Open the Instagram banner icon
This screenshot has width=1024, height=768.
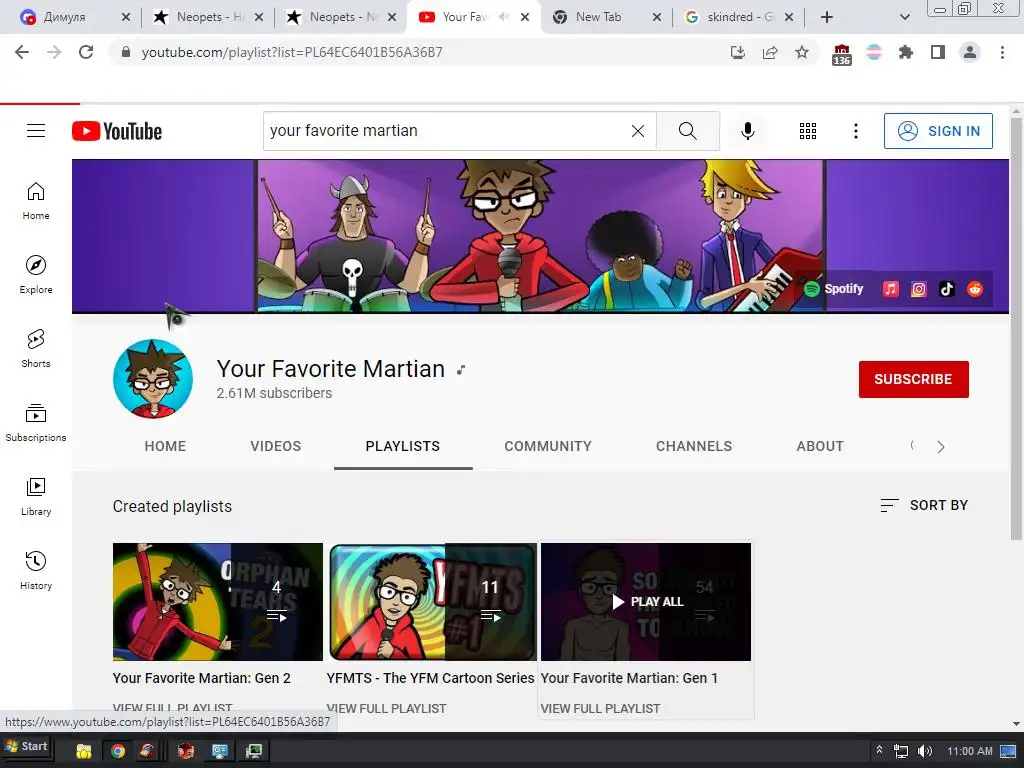click(x=919, y=289)
